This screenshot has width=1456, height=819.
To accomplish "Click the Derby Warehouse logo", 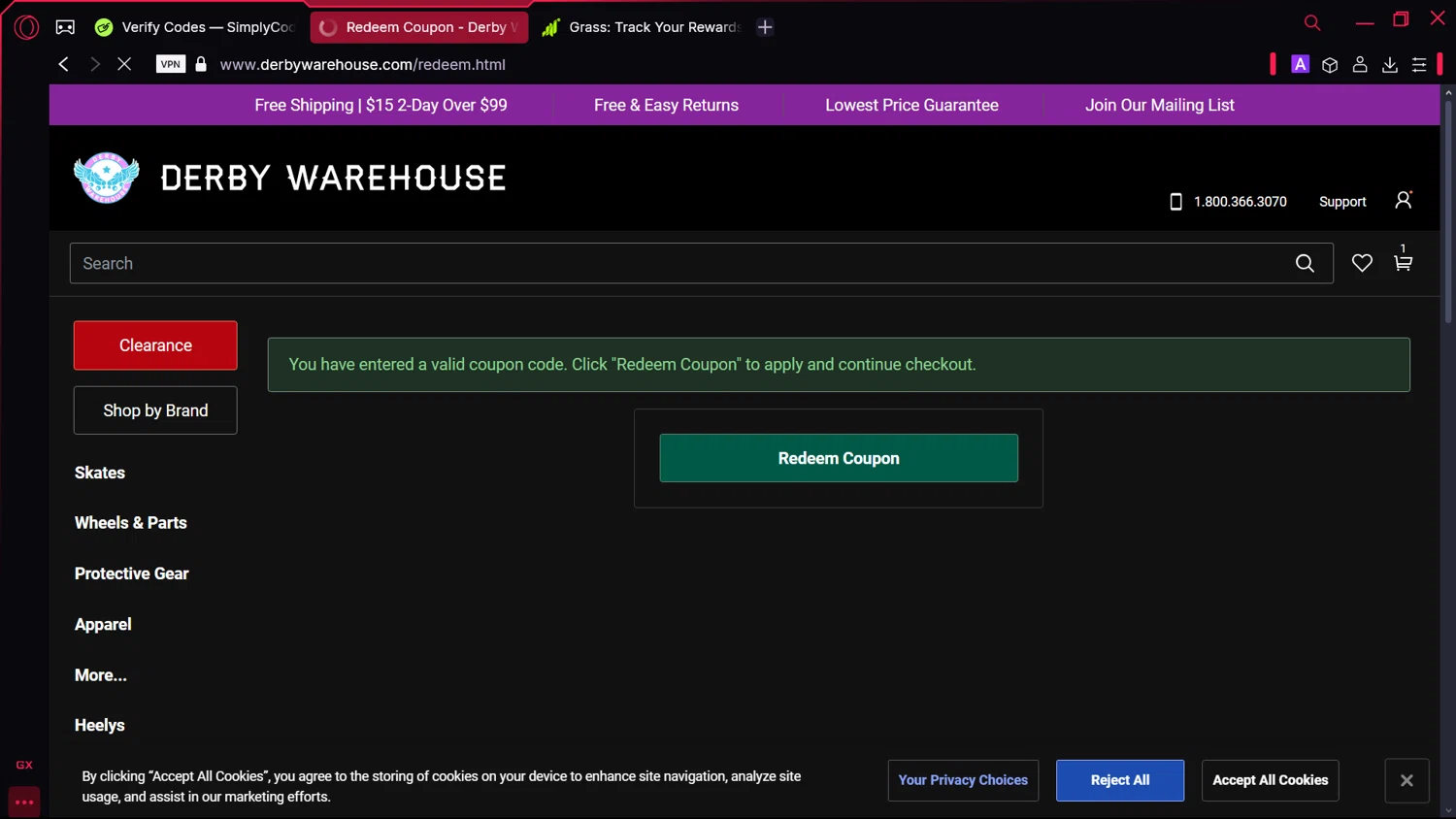I will click(290, 178).
